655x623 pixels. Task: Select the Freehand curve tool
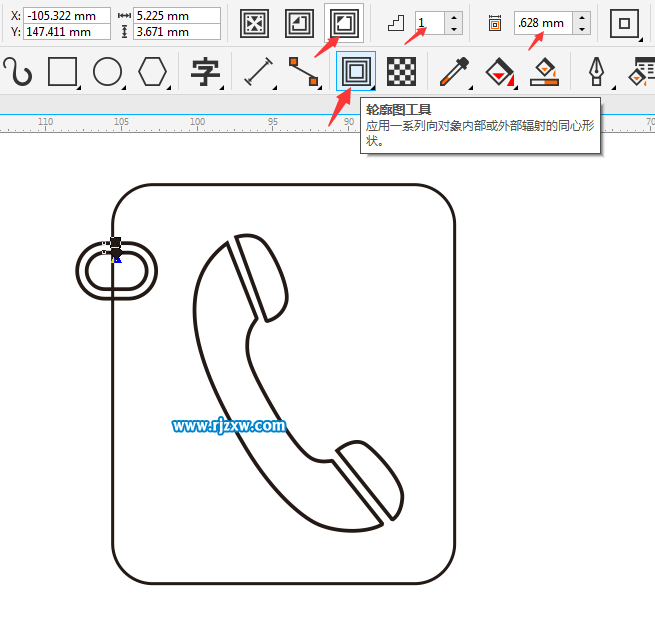pos(17,72)
